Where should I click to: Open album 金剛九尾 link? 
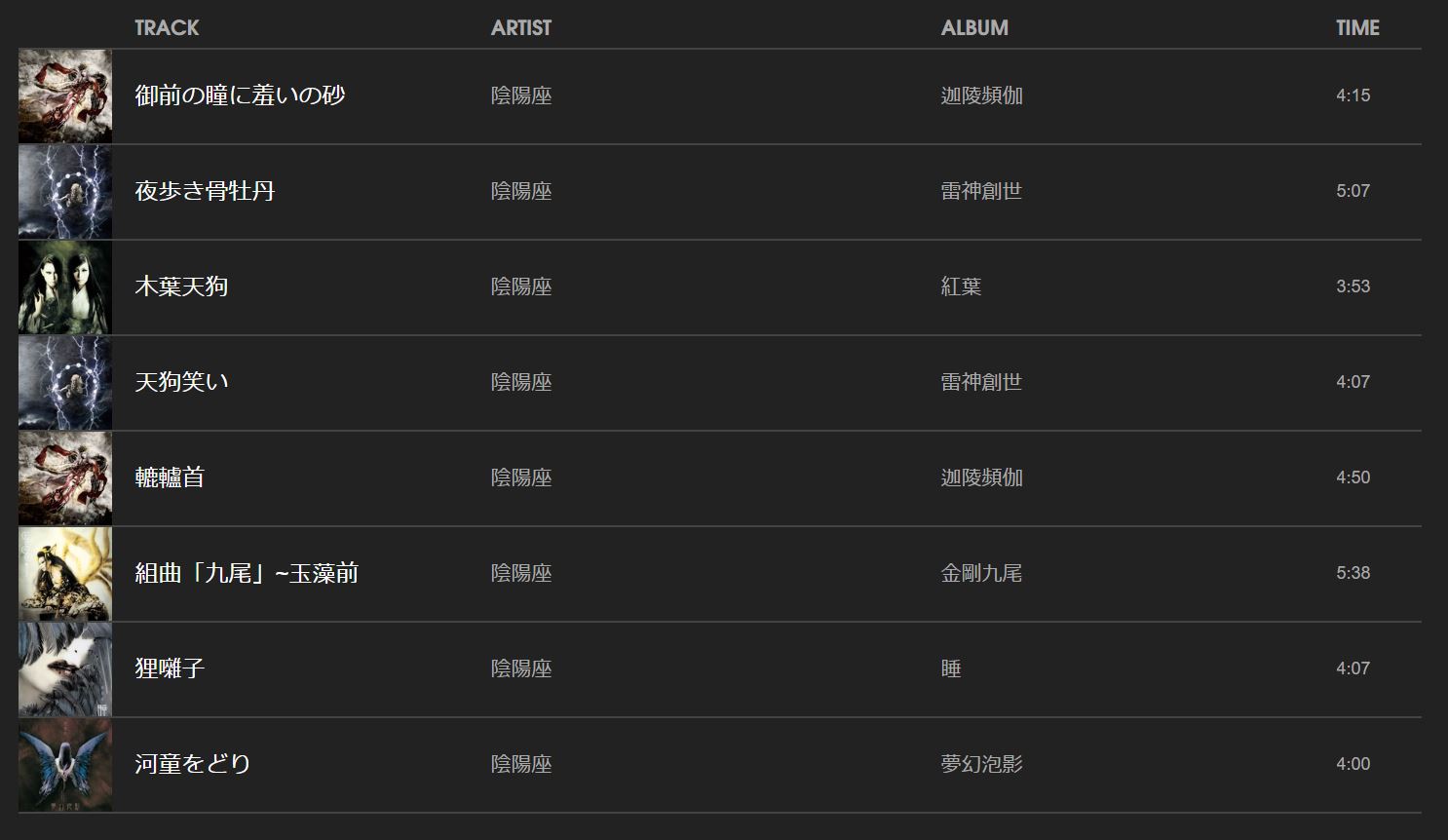pos(981,573)
